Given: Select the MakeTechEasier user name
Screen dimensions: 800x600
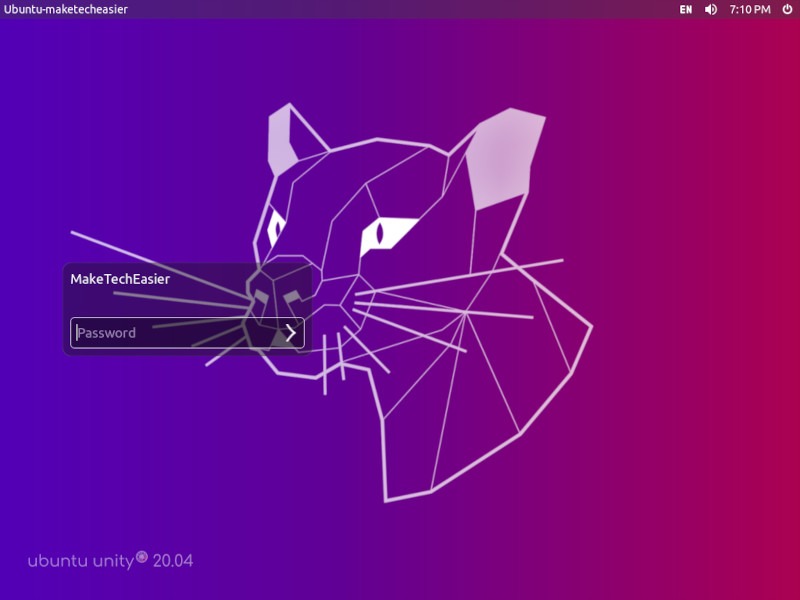Looking at the screenshot, I should point(119,279).
